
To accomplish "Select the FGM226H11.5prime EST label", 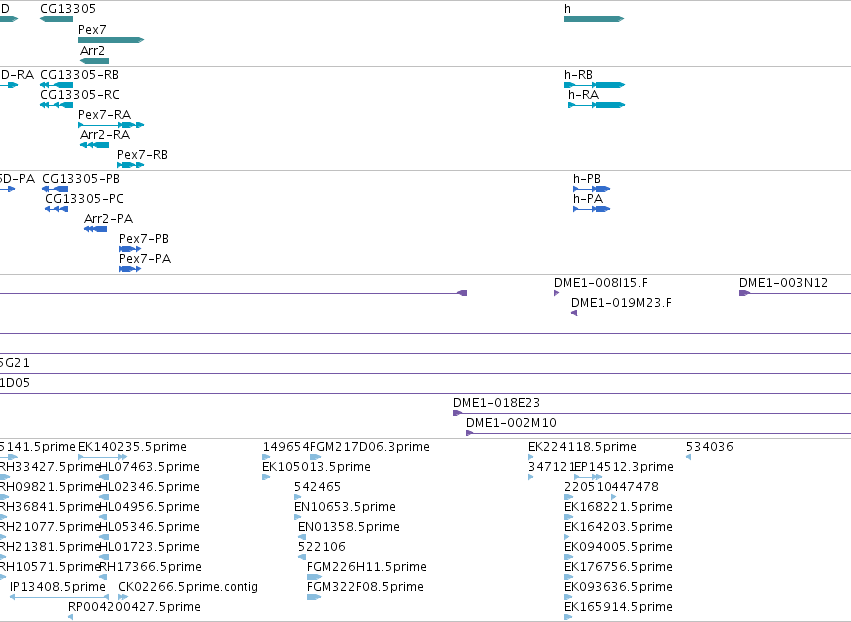I will tap(367, 568).
